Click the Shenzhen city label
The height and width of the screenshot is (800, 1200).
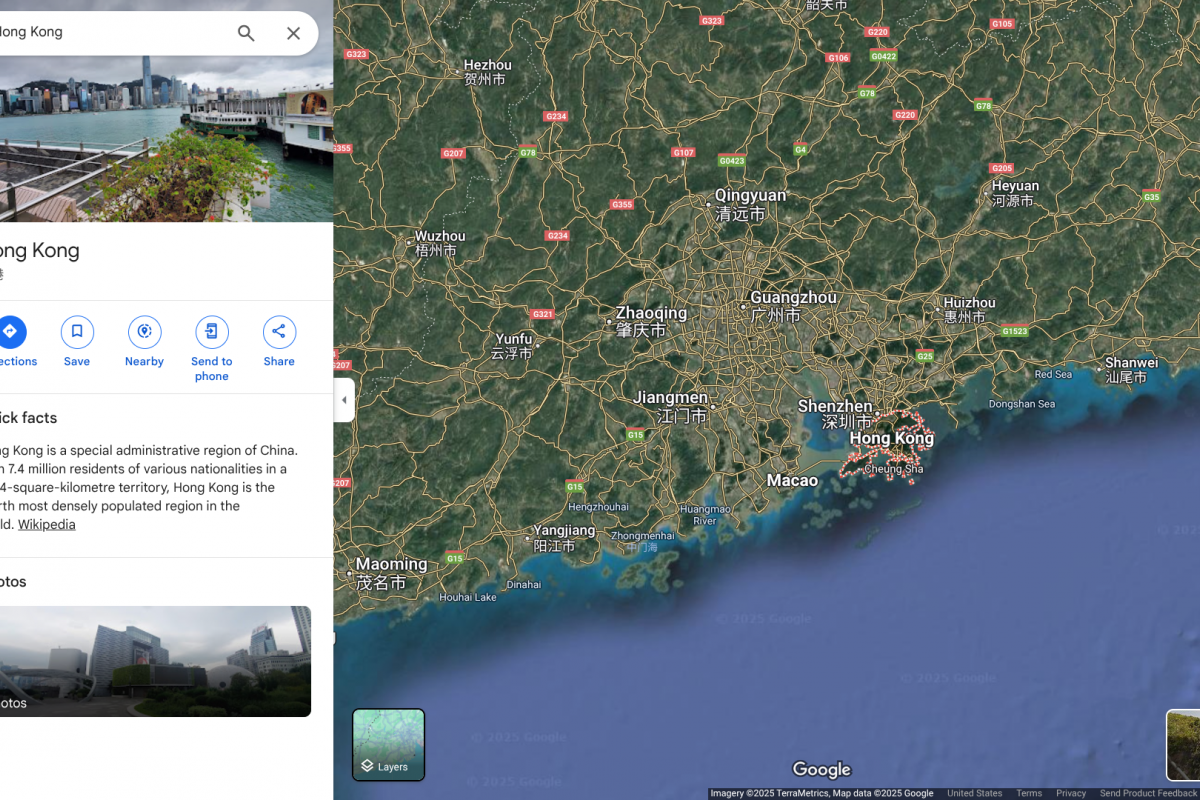pyautogui.click(x=835, y=406)
